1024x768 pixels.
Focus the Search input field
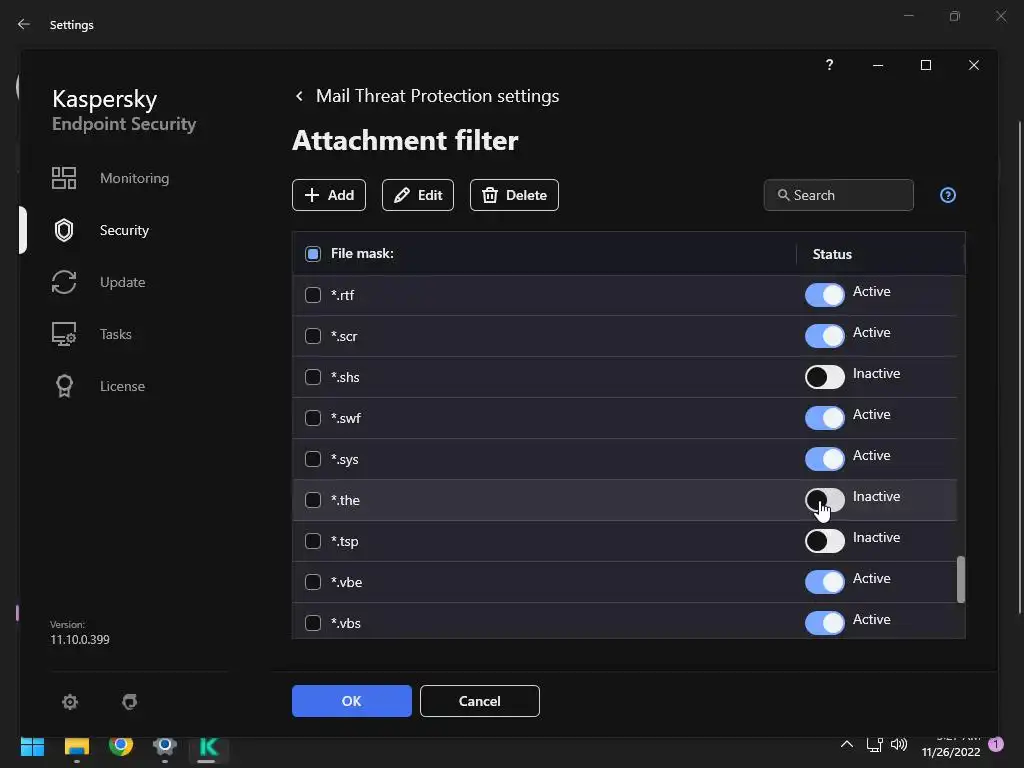839,195
